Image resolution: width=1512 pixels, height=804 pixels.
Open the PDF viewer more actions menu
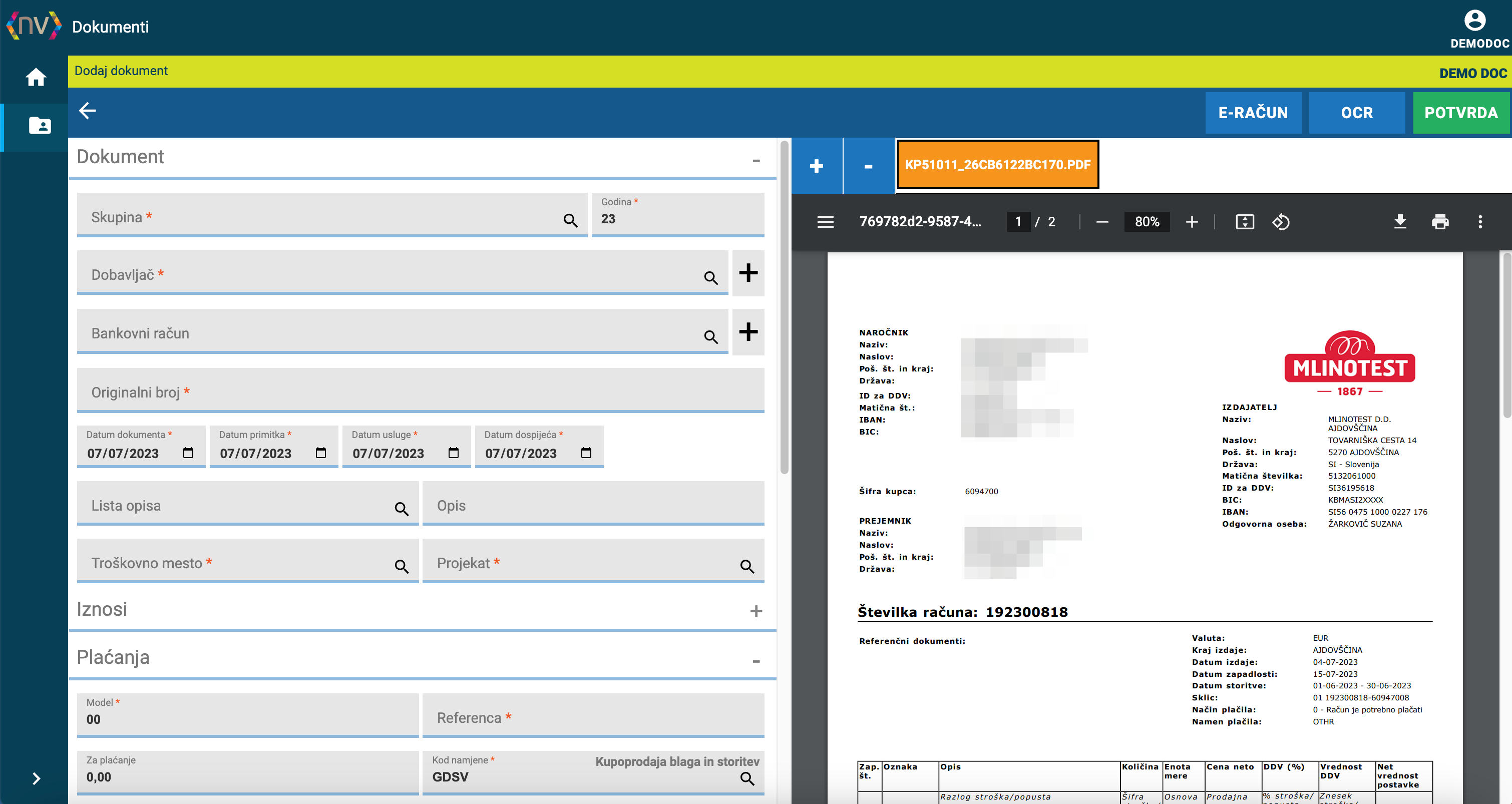[1480, 222]
